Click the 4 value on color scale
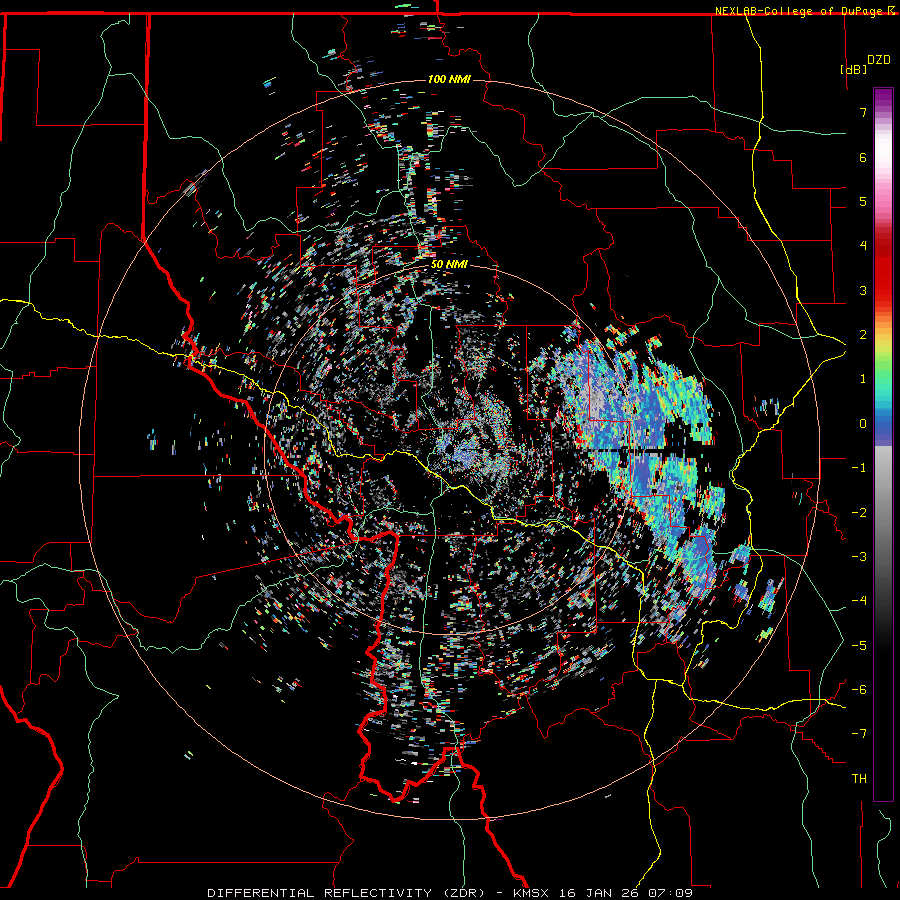This screenshot has width=900, height=900. pyautogui.click(x=863, y=246)
